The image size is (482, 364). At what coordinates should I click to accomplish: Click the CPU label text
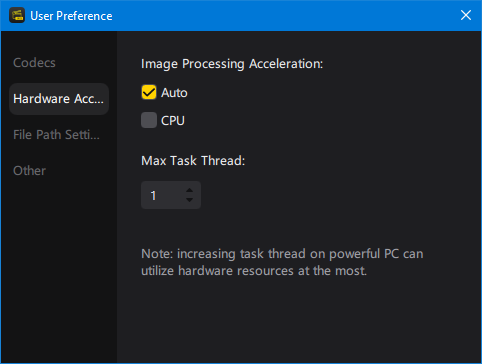click(173, 120)
